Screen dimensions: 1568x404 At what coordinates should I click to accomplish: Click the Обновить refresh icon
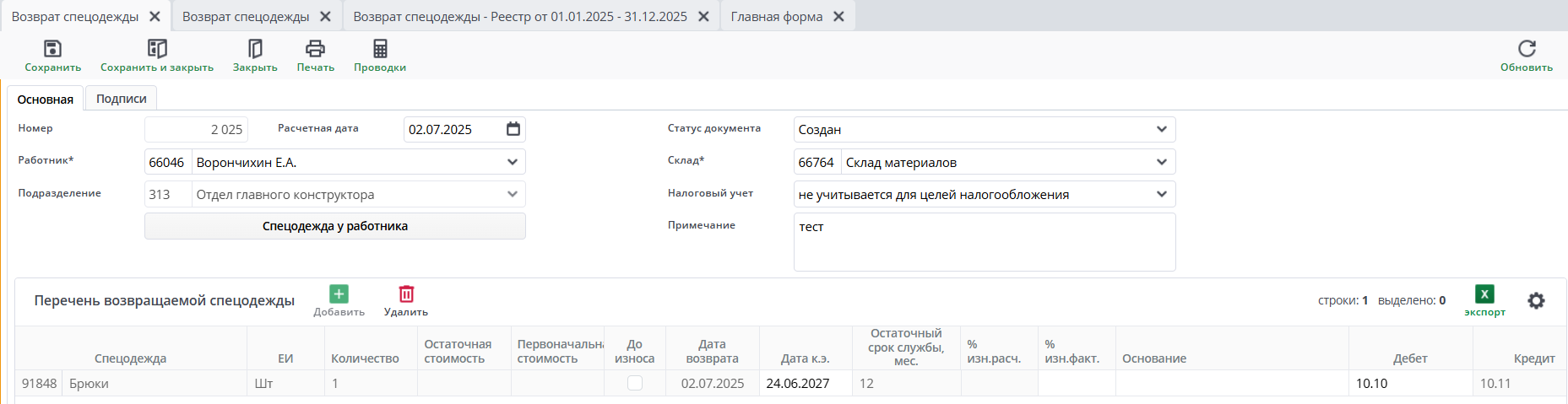[x=1526, y=49]
